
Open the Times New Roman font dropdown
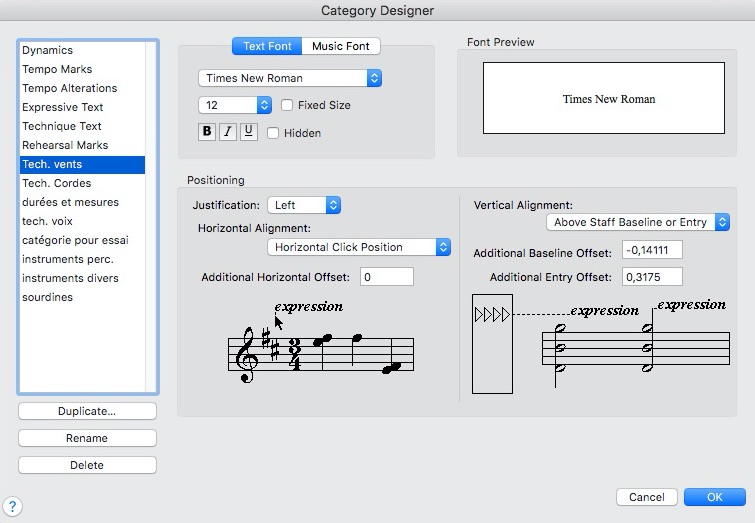click(x=289, y=78)
